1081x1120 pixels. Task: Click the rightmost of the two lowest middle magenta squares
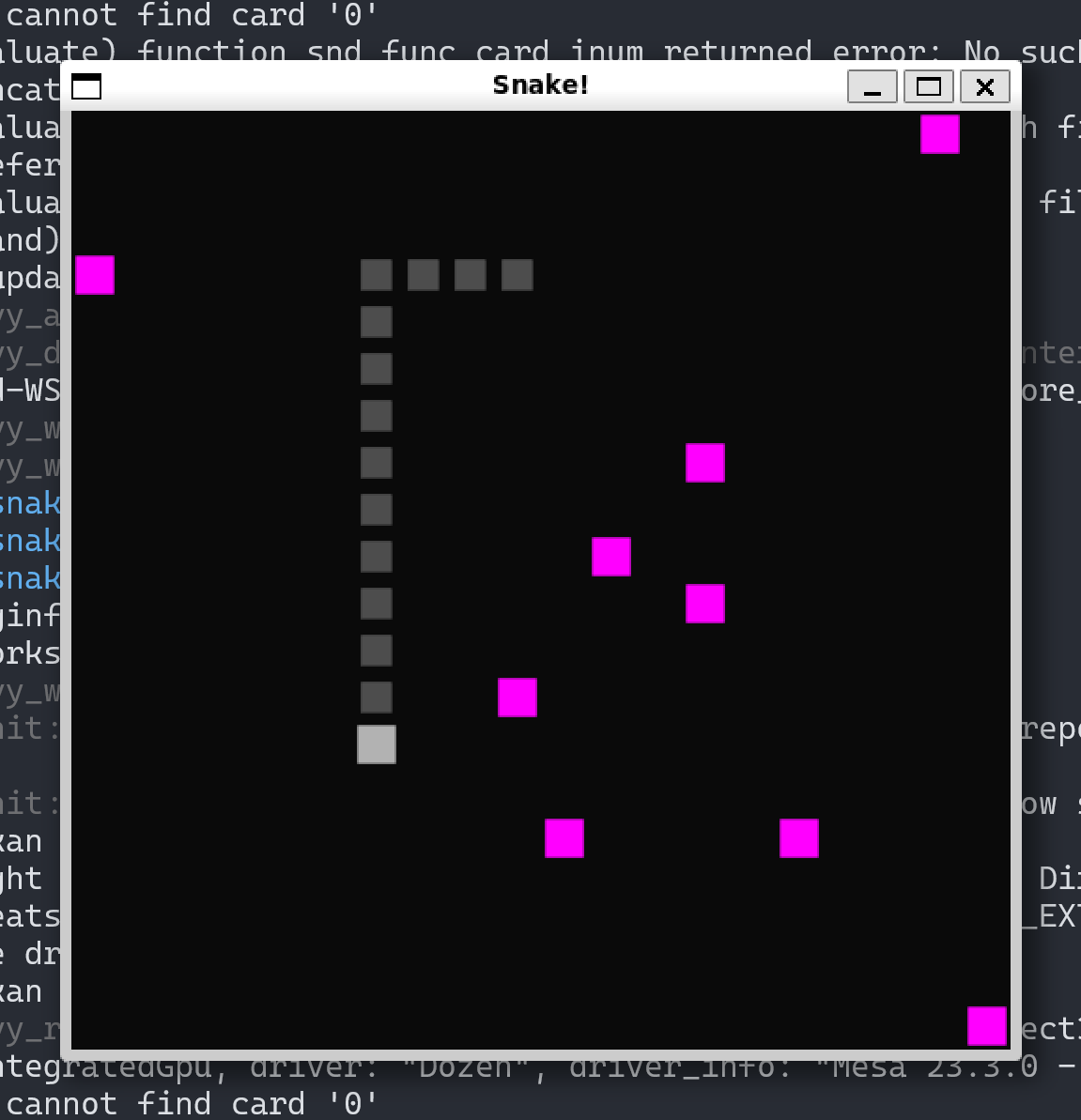799,838
